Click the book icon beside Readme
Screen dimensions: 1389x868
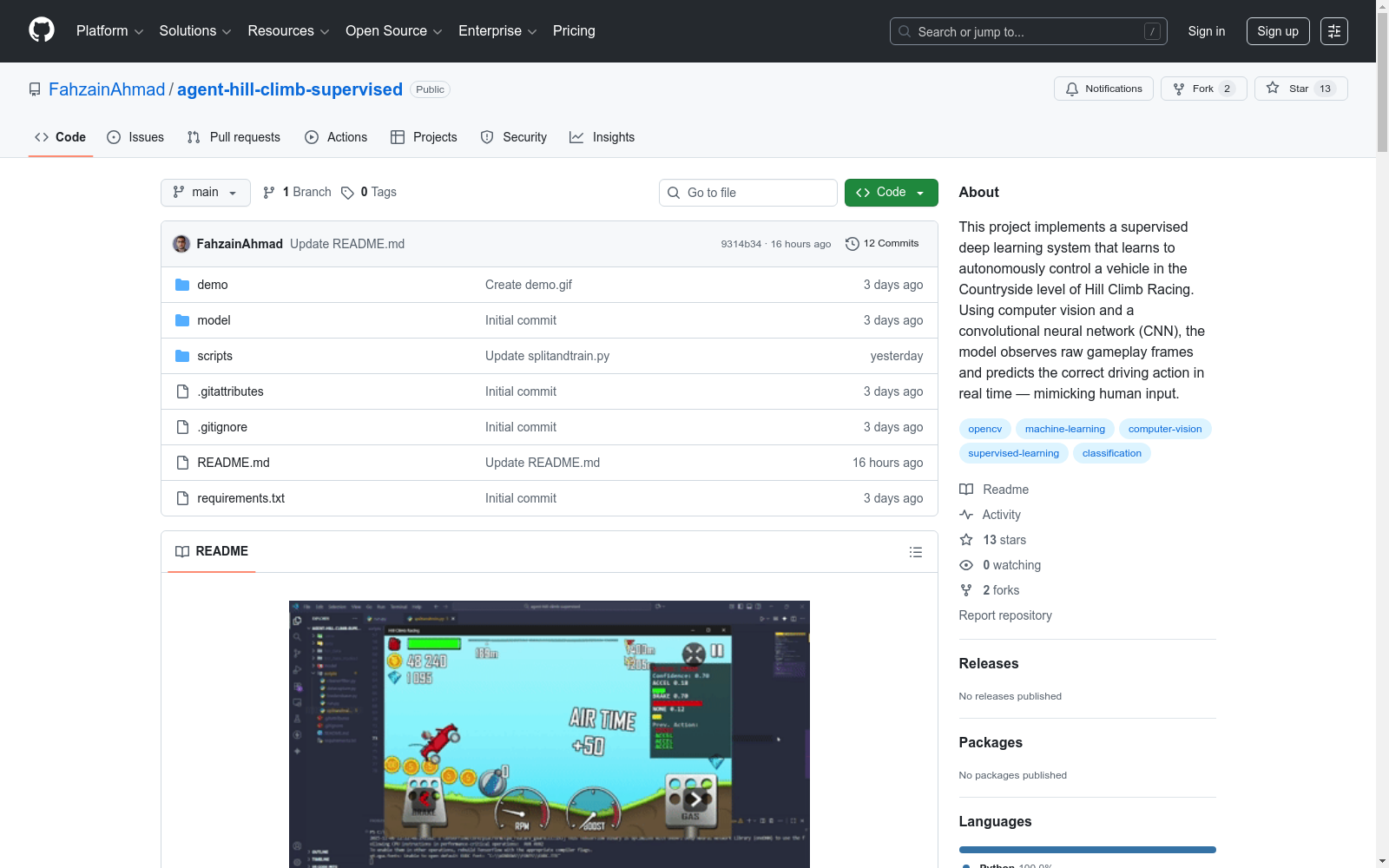966,490
